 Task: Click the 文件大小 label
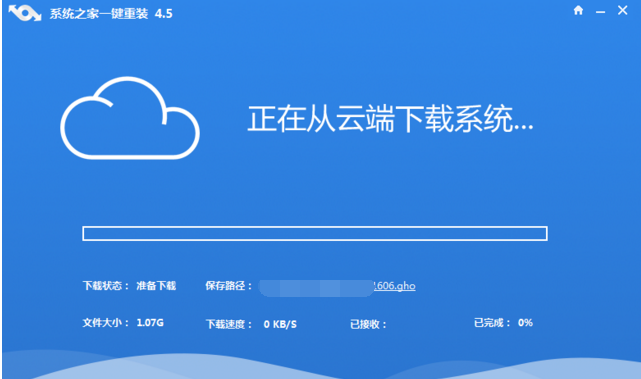[x=106, y=323]
